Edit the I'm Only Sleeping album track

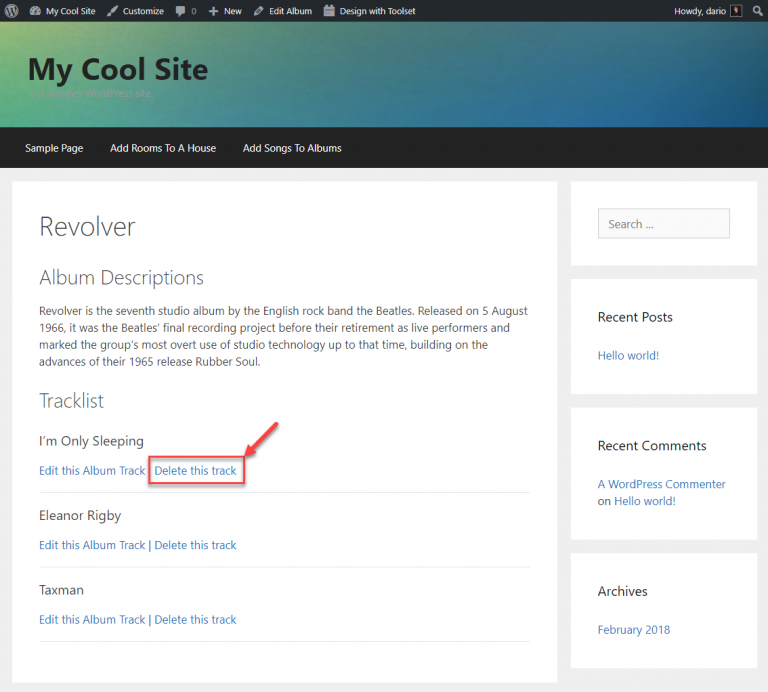pos(92,471)
